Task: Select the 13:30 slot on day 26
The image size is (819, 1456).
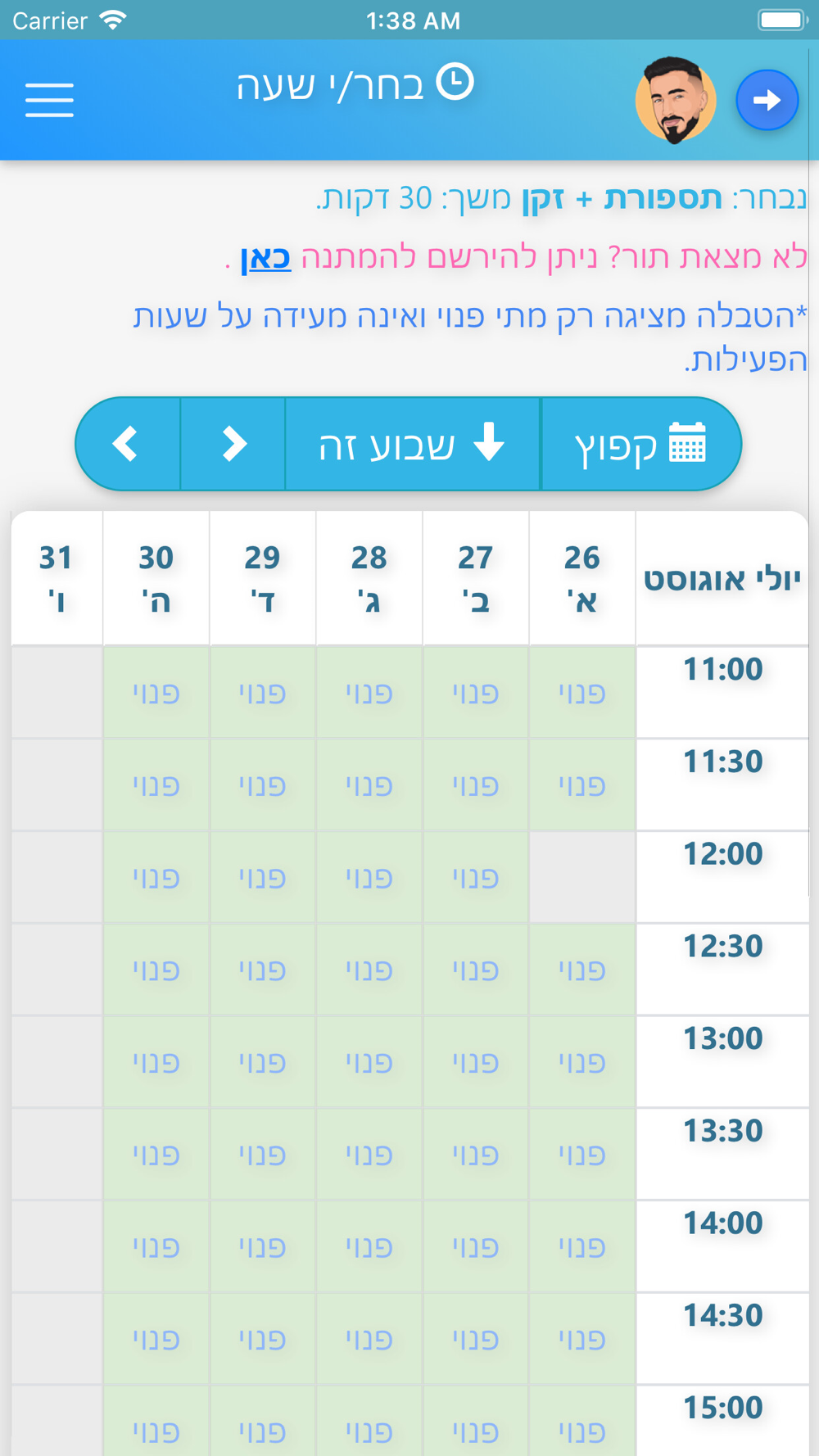Action: click(x=582, y=1155)
